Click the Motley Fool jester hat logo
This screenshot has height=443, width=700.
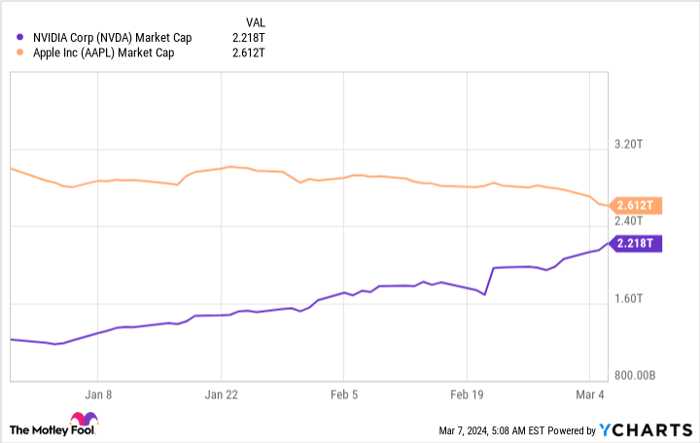click(81, 422)
